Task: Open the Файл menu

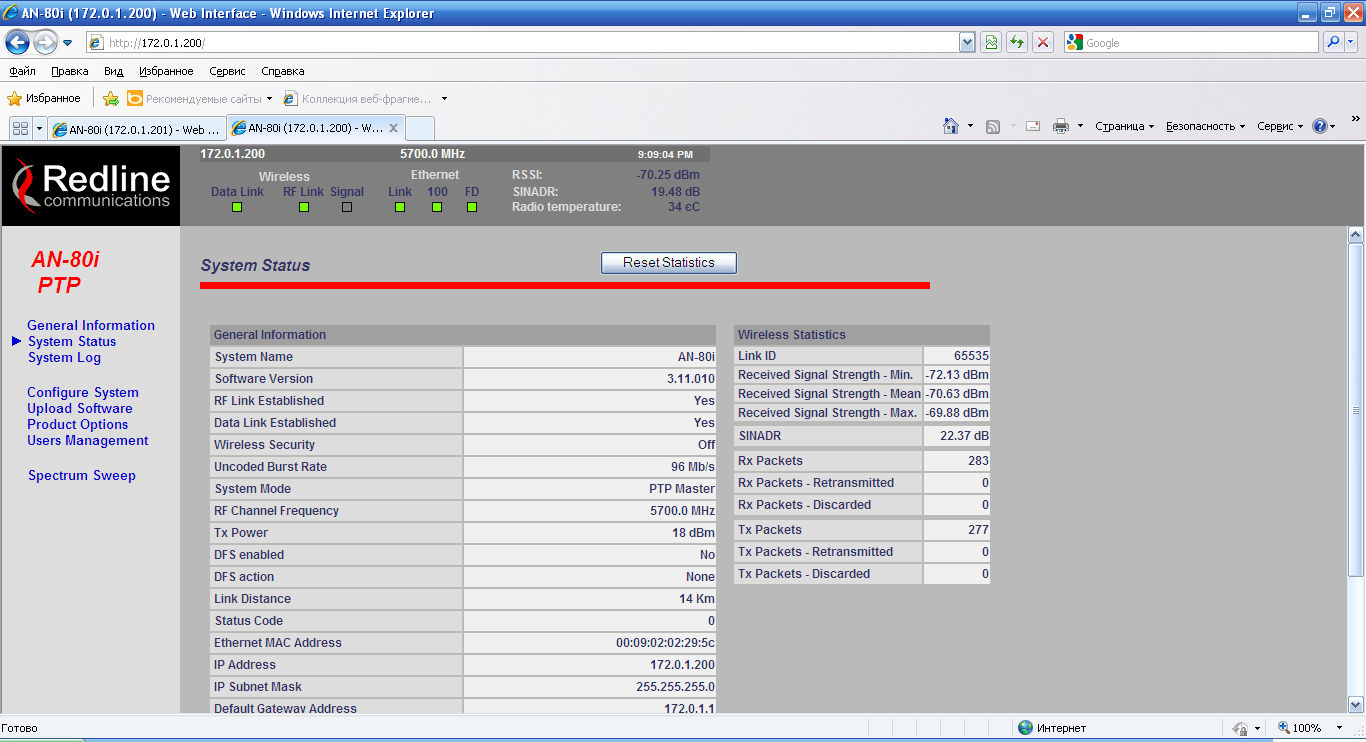Action: point(22,72)
